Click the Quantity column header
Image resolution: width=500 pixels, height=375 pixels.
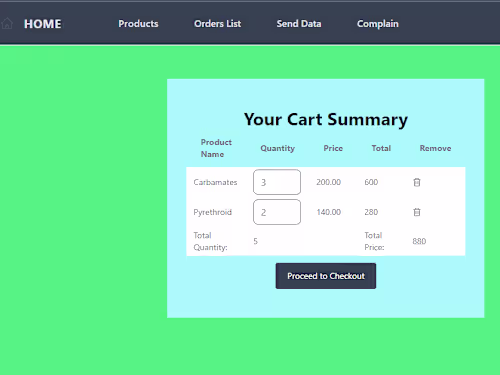[277, 148]
